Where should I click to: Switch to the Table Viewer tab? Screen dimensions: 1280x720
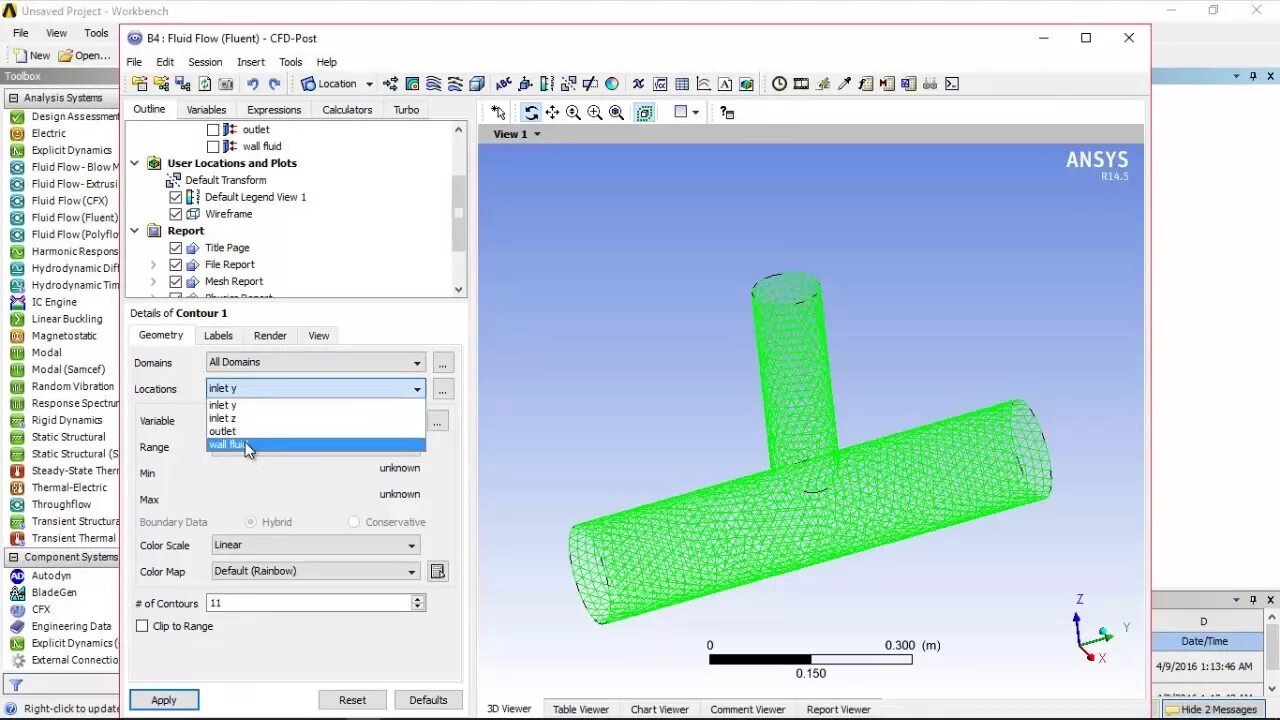tap(581, 709)
